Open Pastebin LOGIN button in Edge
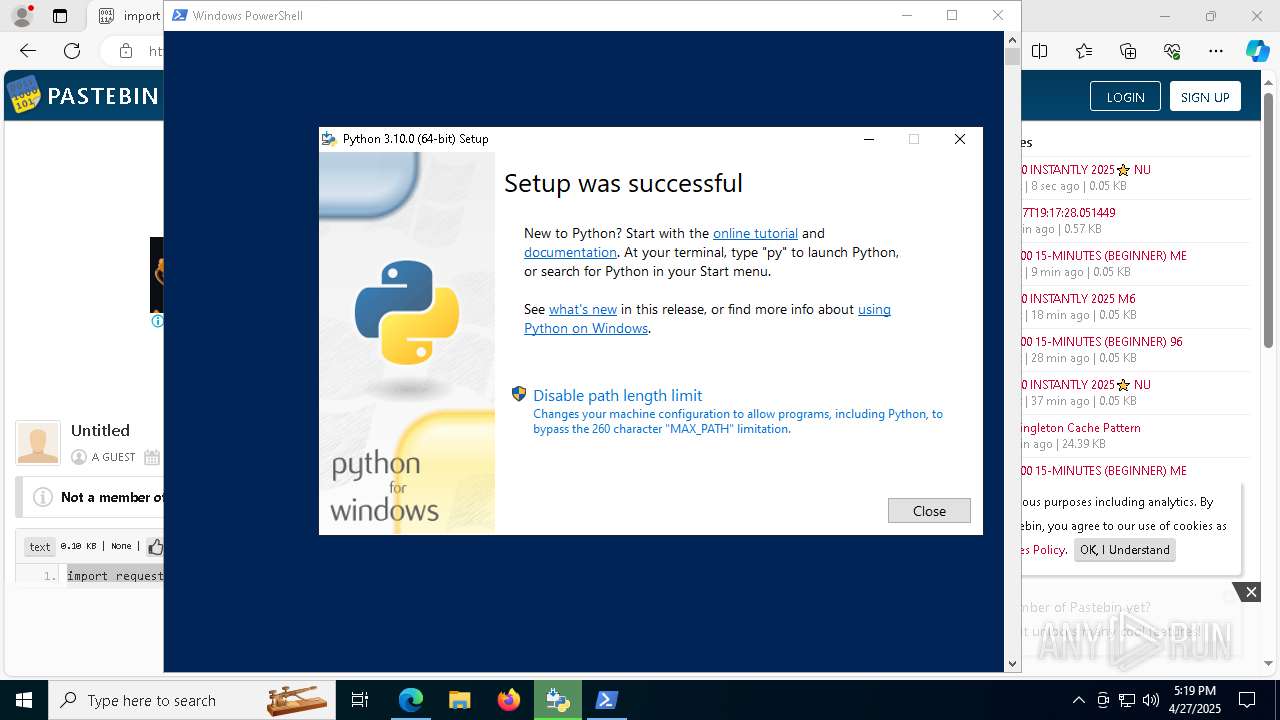Screen dimensions: 1280x720 point(1125,97)
